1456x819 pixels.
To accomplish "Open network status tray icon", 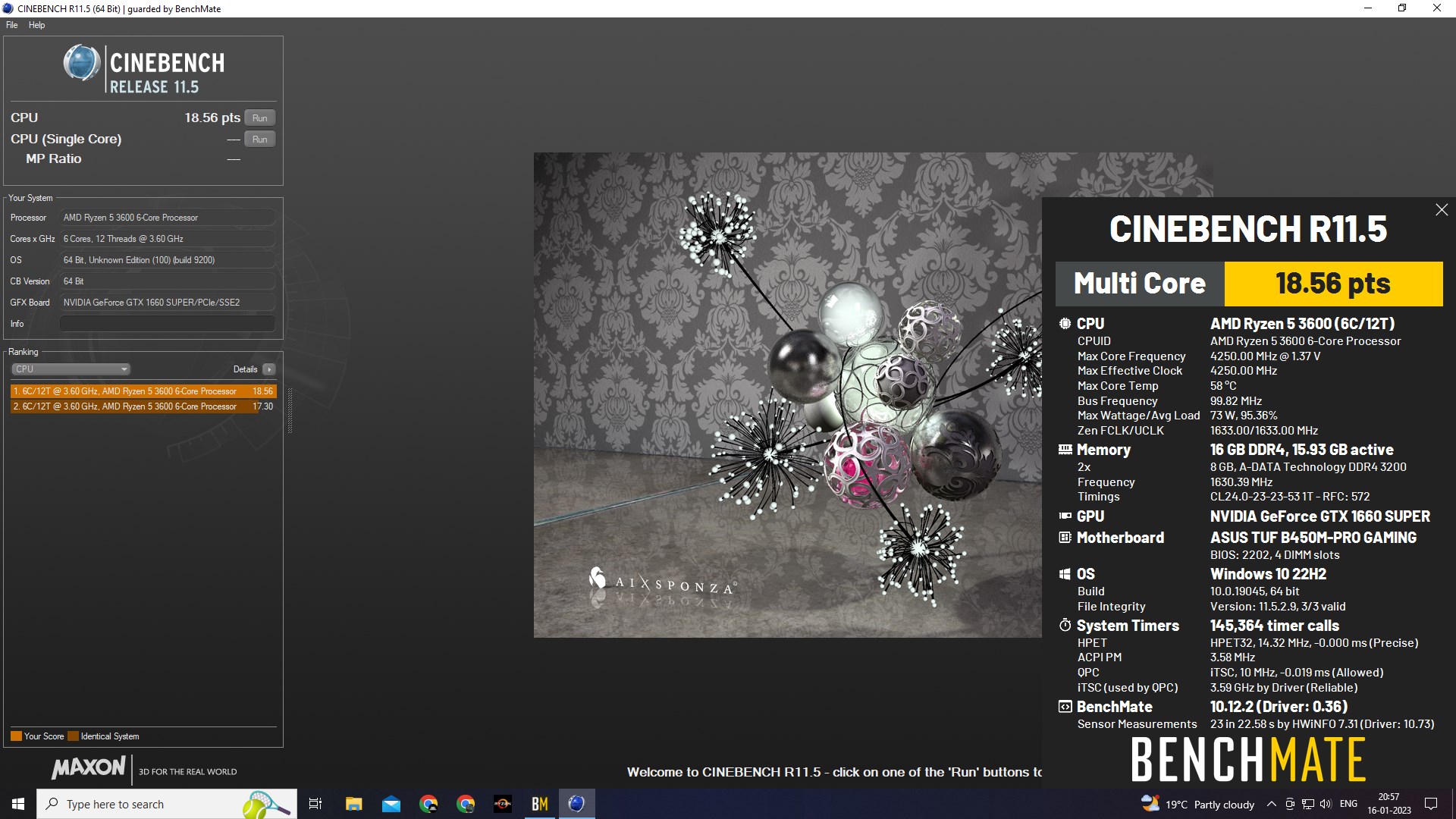I will click(1308, 804).
